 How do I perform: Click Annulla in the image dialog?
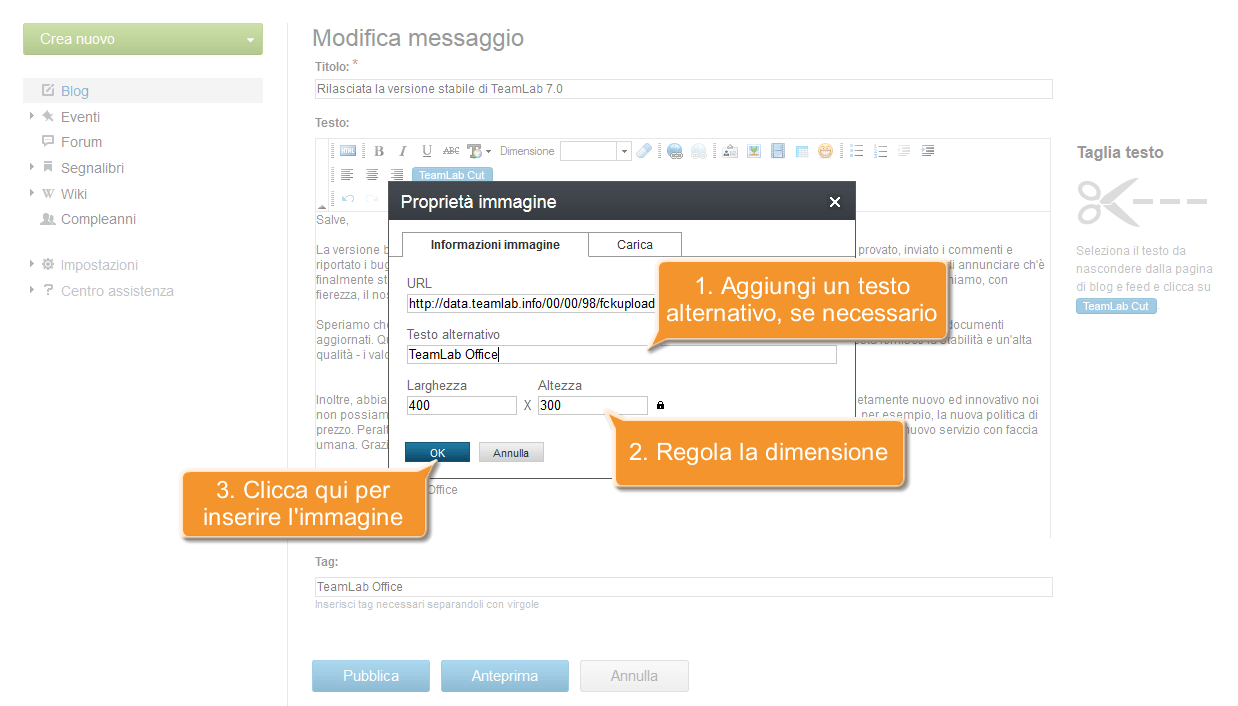tap(511, 452)
